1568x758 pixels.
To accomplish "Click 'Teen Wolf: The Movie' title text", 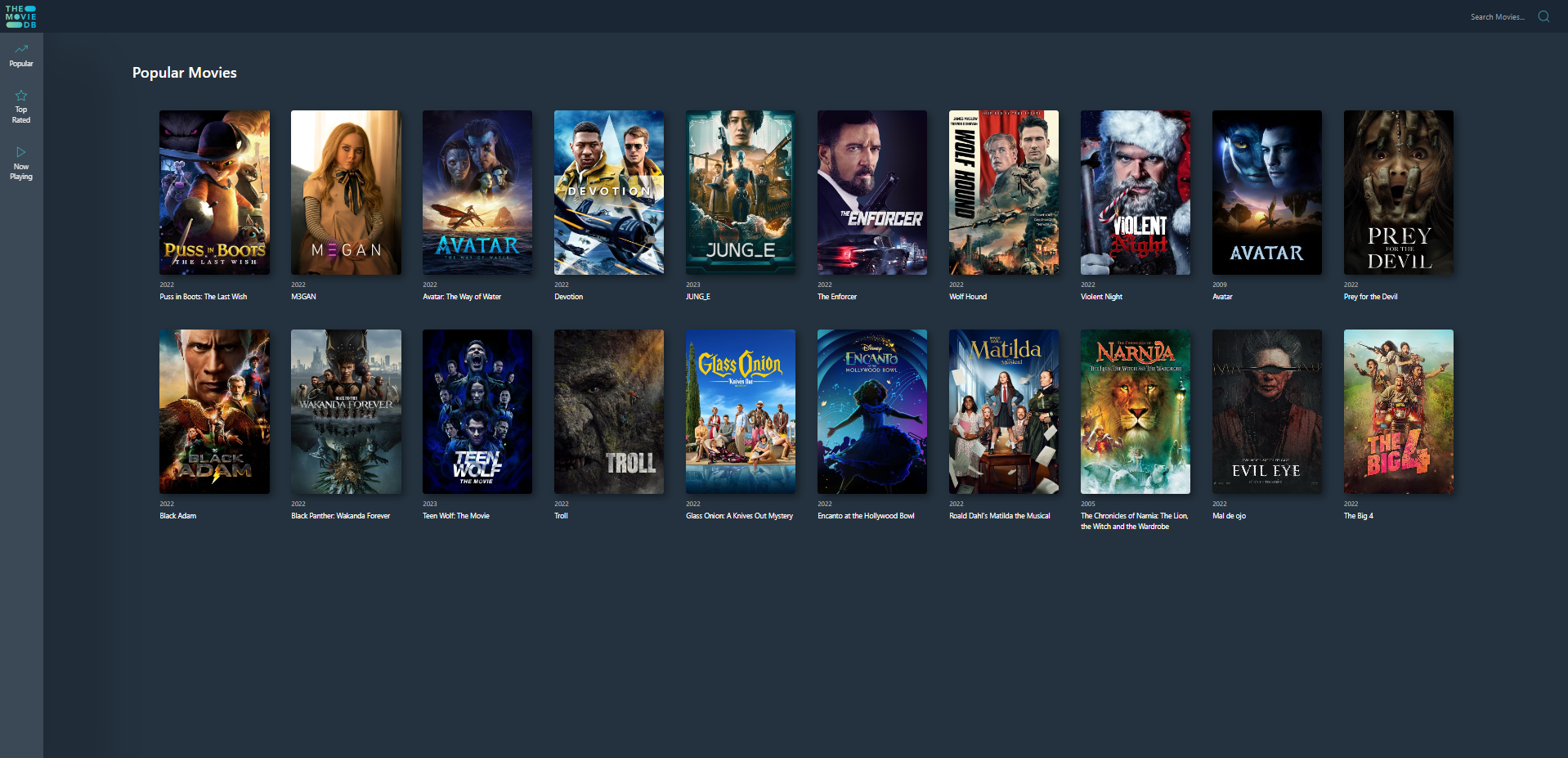I will pos(455,516).
